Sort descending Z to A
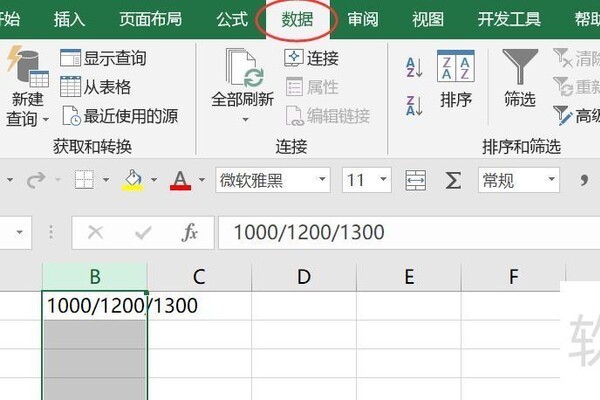This screenshot has height=400, width=600. 415,106
